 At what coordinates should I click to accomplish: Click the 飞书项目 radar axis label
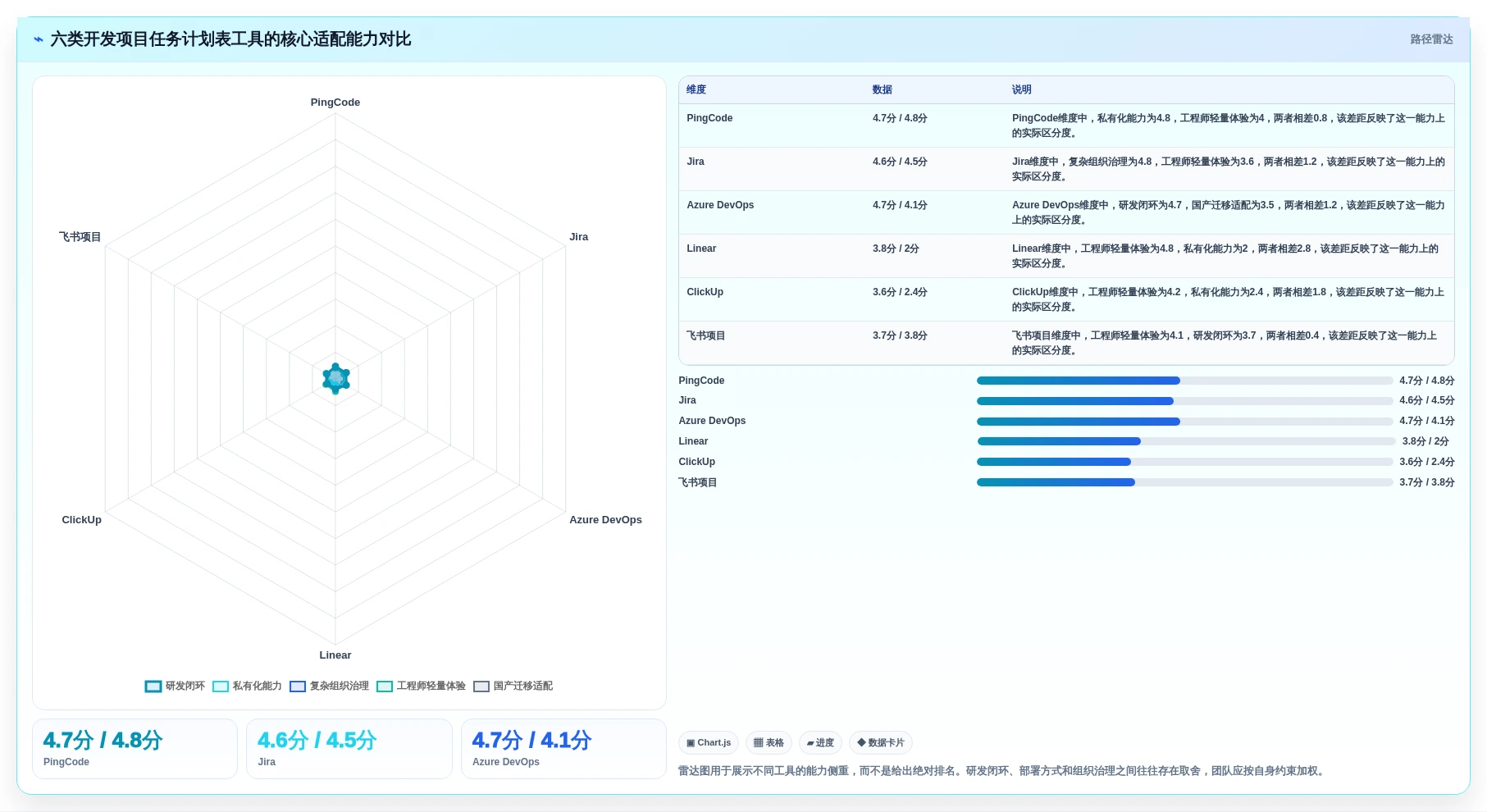click(x=80, y=237)
